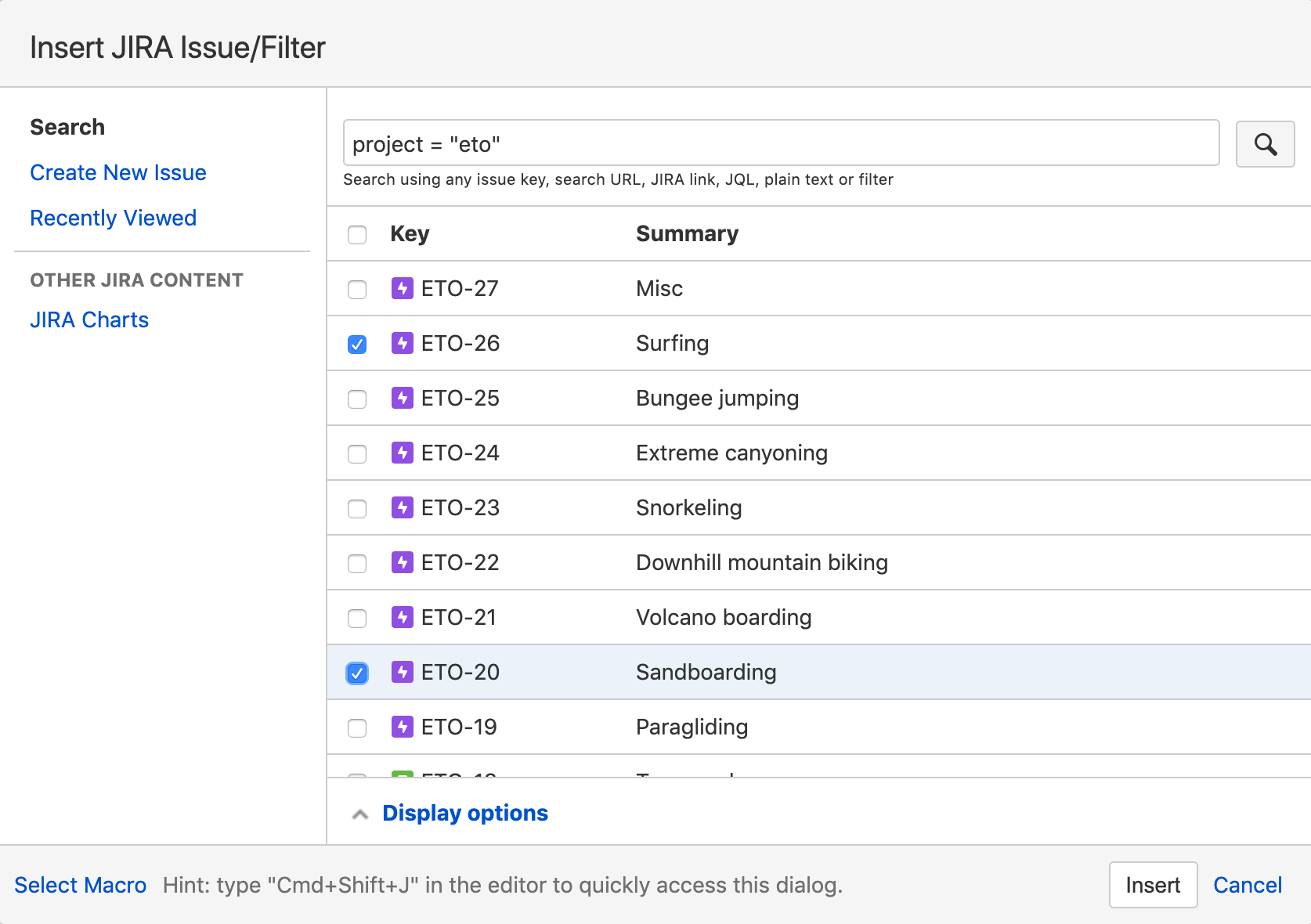Click the Key column header
This screenshot has height=924, width=1311.
click(x=410, y=233)
